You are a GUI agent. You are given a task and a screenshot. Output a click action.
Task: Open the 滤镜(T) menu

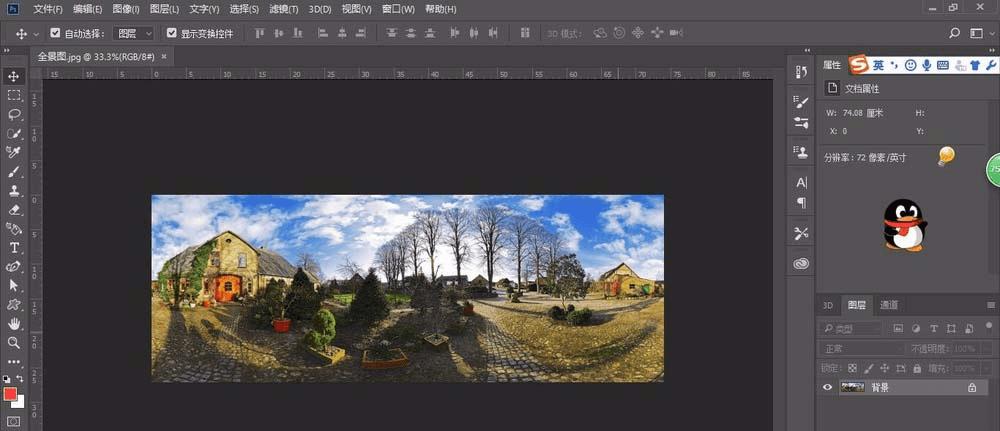(284, 9)
